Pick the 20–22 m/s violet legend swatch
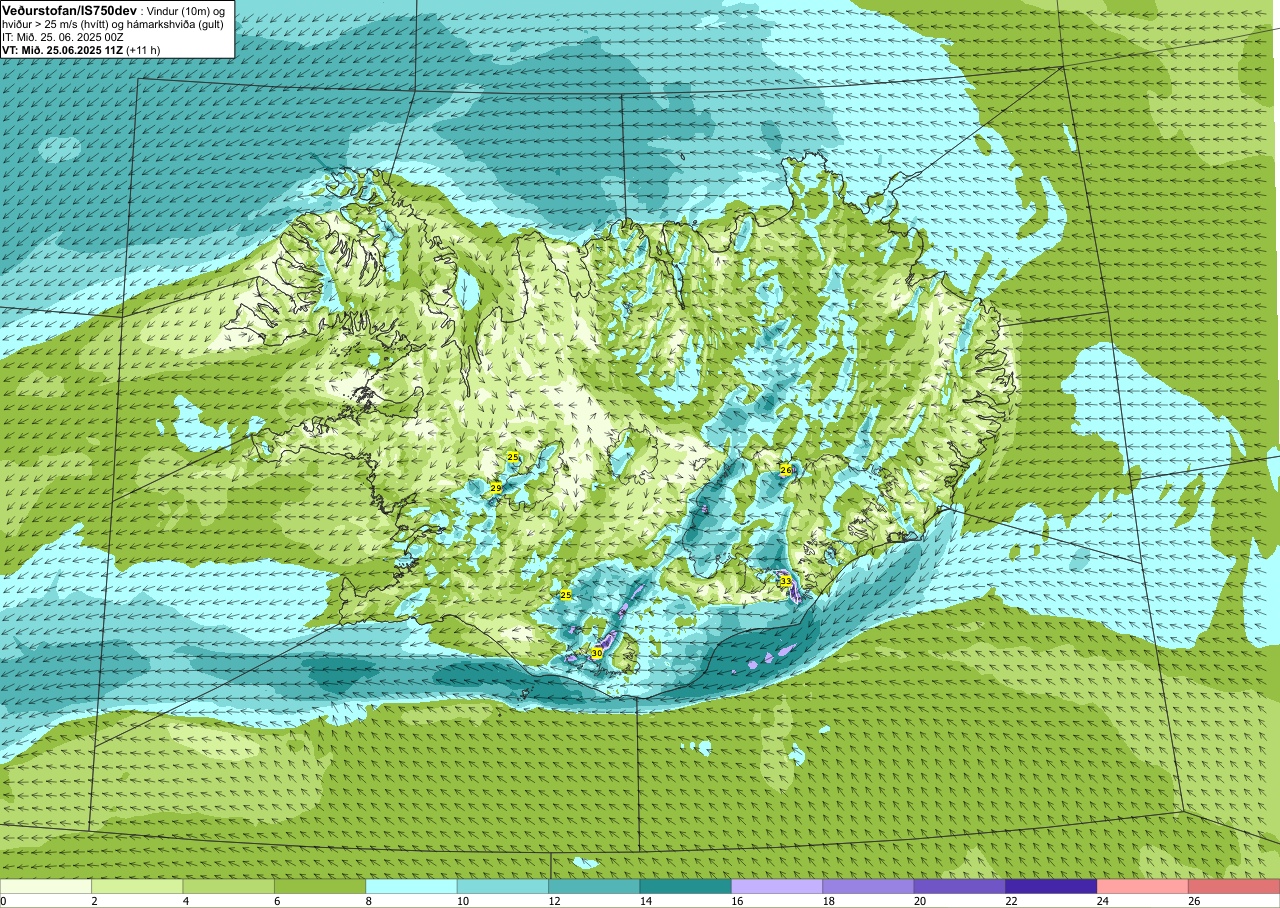This screenshot has width=1280, height=908. 960,886
